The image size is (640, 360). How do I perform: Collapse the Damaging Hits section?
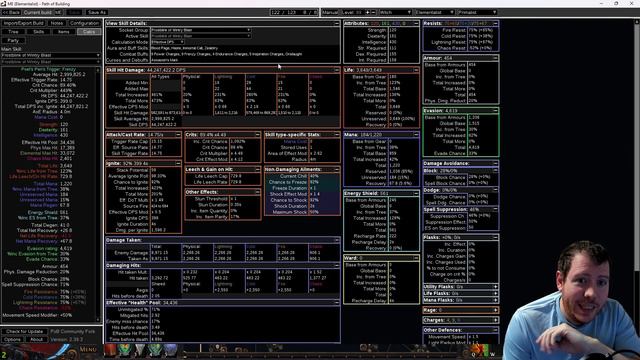pos(336,265)
